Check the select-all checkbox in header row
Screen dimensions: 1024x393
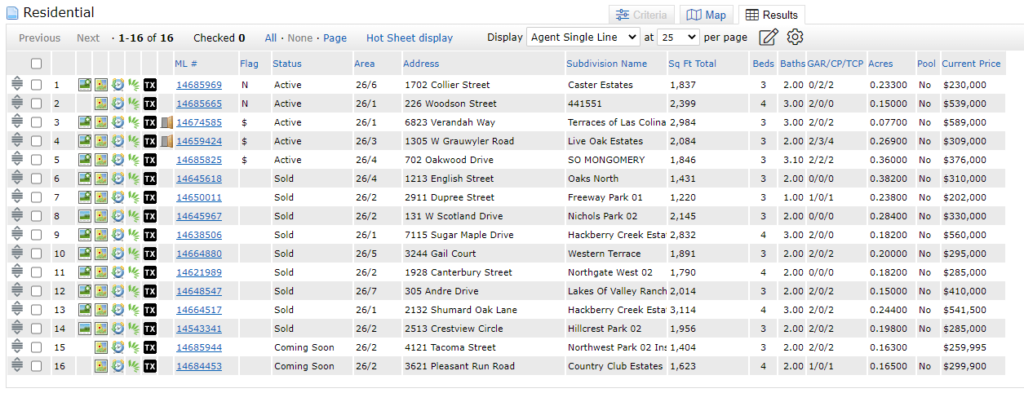point(37,64)
